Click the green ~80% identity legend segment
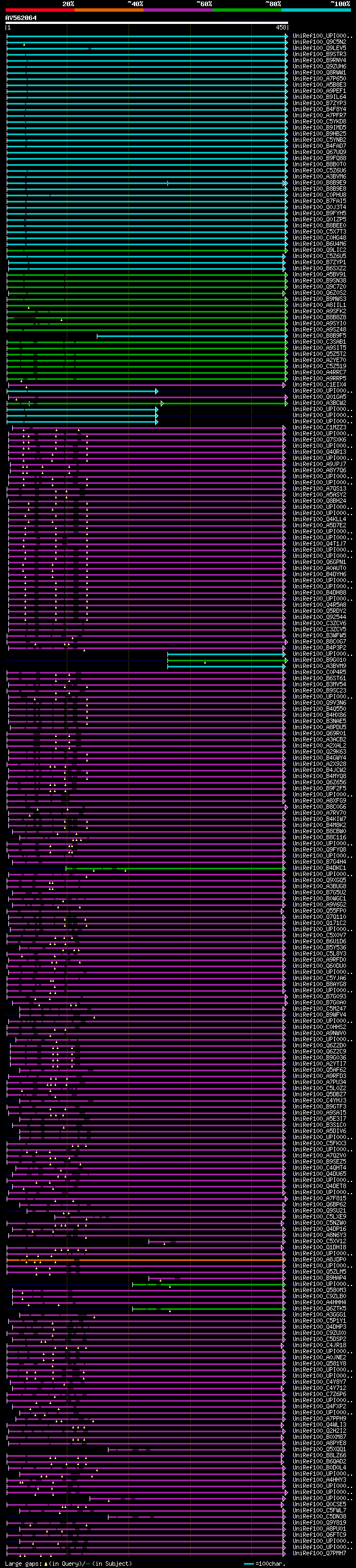 coord(246,10)
